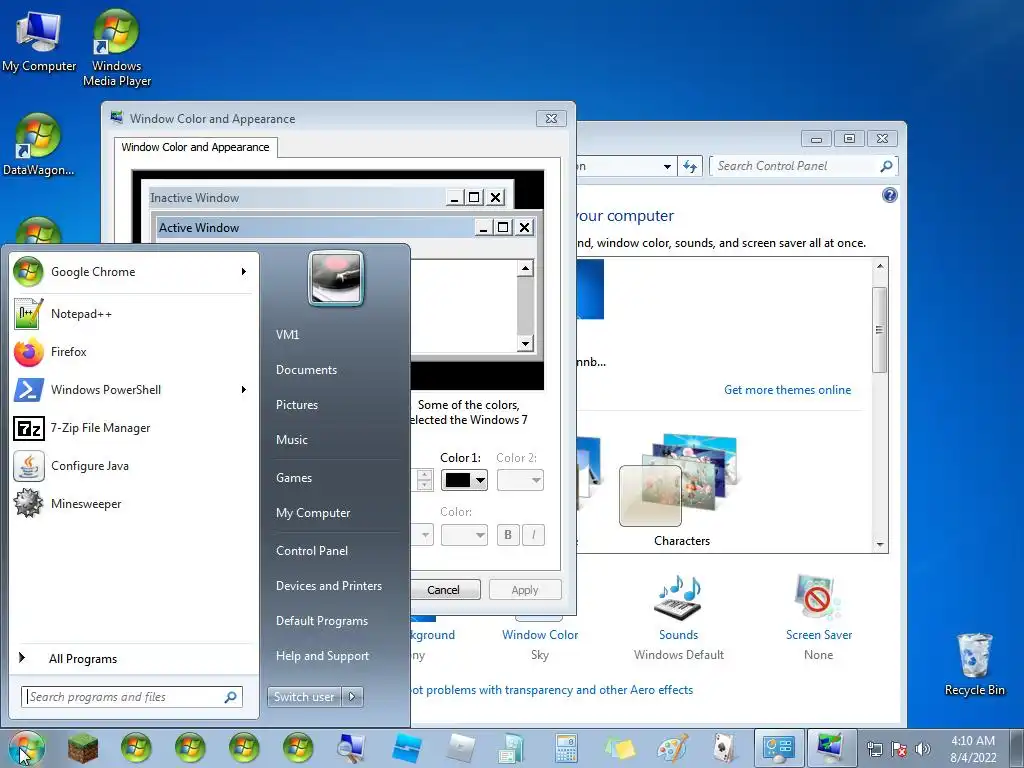Click the Minecraft grass block taskbar icon
1024x768 pixels.
click(x=83, y=748)
